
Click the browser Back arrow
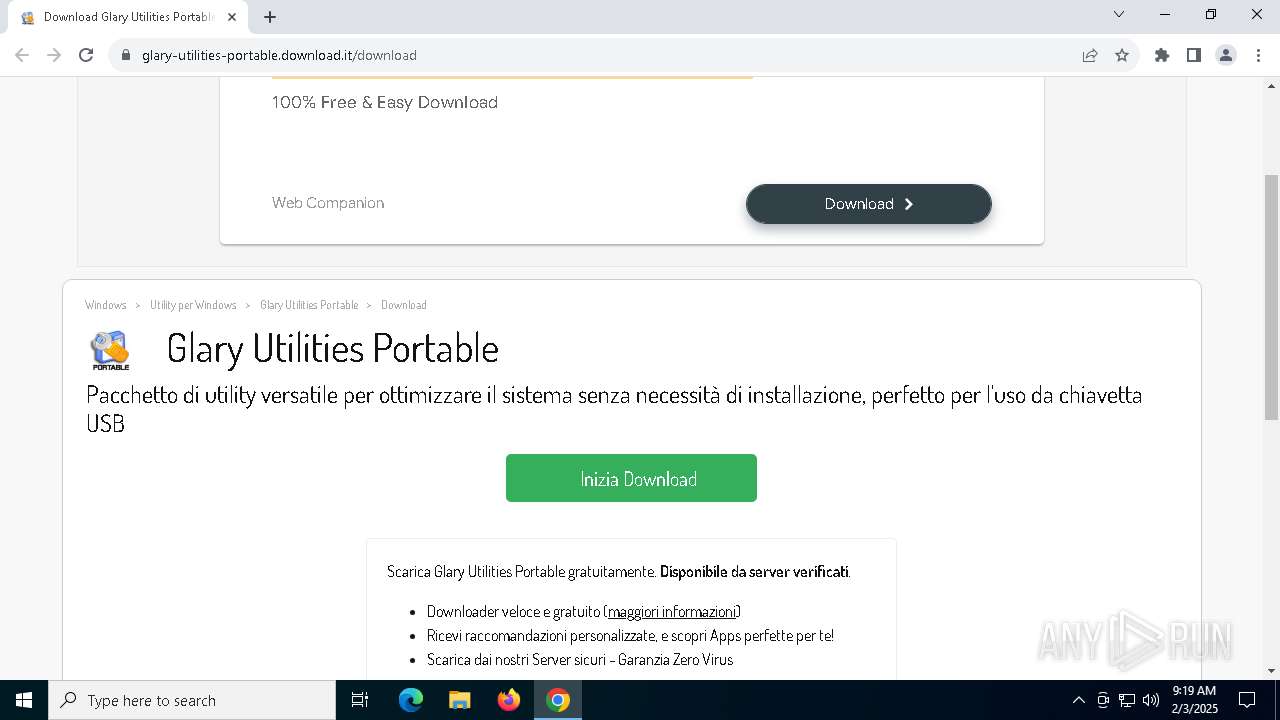point(22,55)
